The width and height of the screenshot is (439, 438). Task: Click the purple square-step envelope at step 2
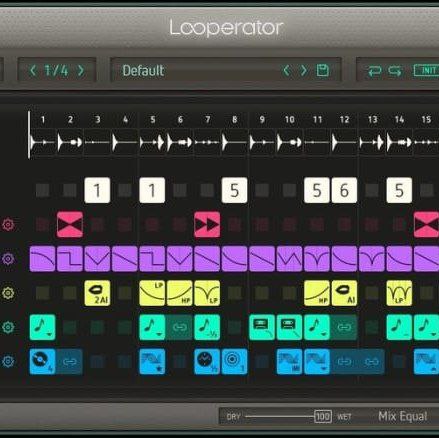70,259
